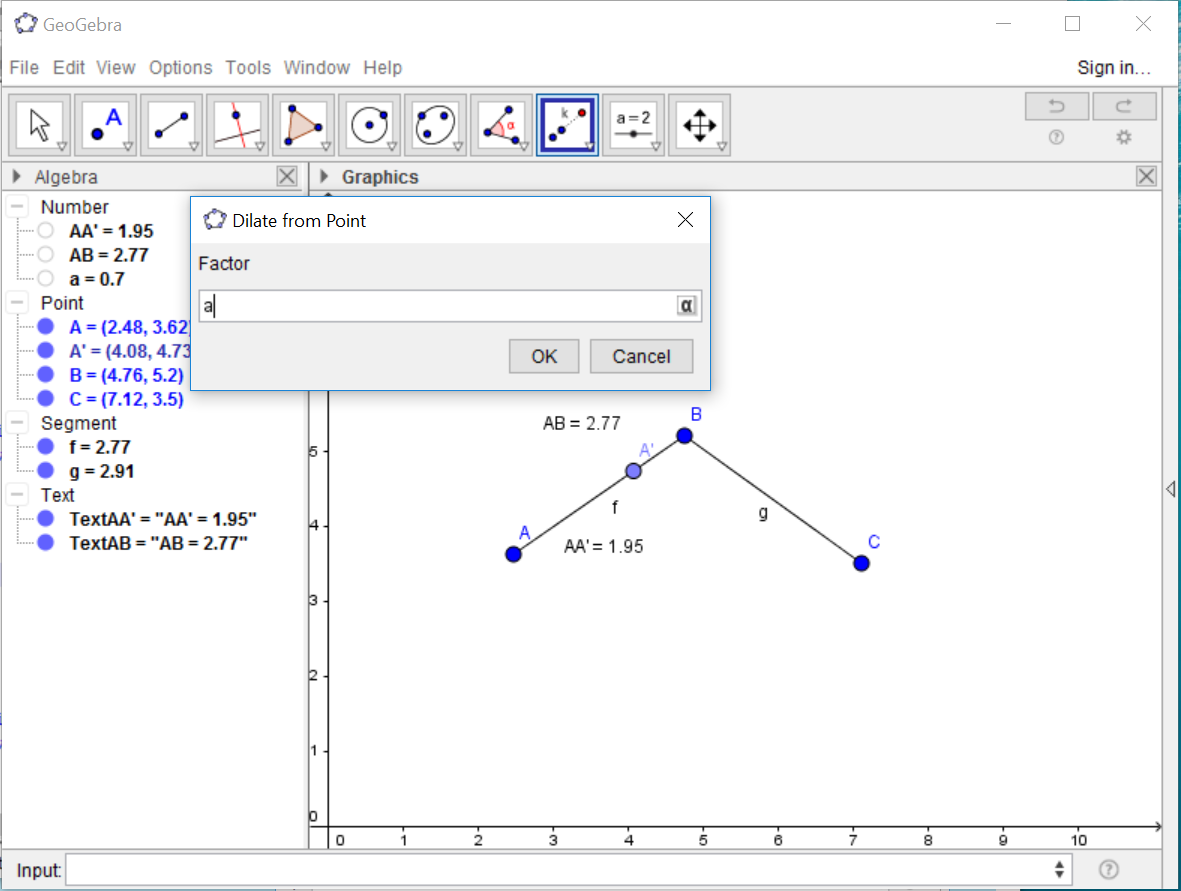1181x891 pixels.
Task: Activate Circle with Center tool
Action: [x=370, y=125]
